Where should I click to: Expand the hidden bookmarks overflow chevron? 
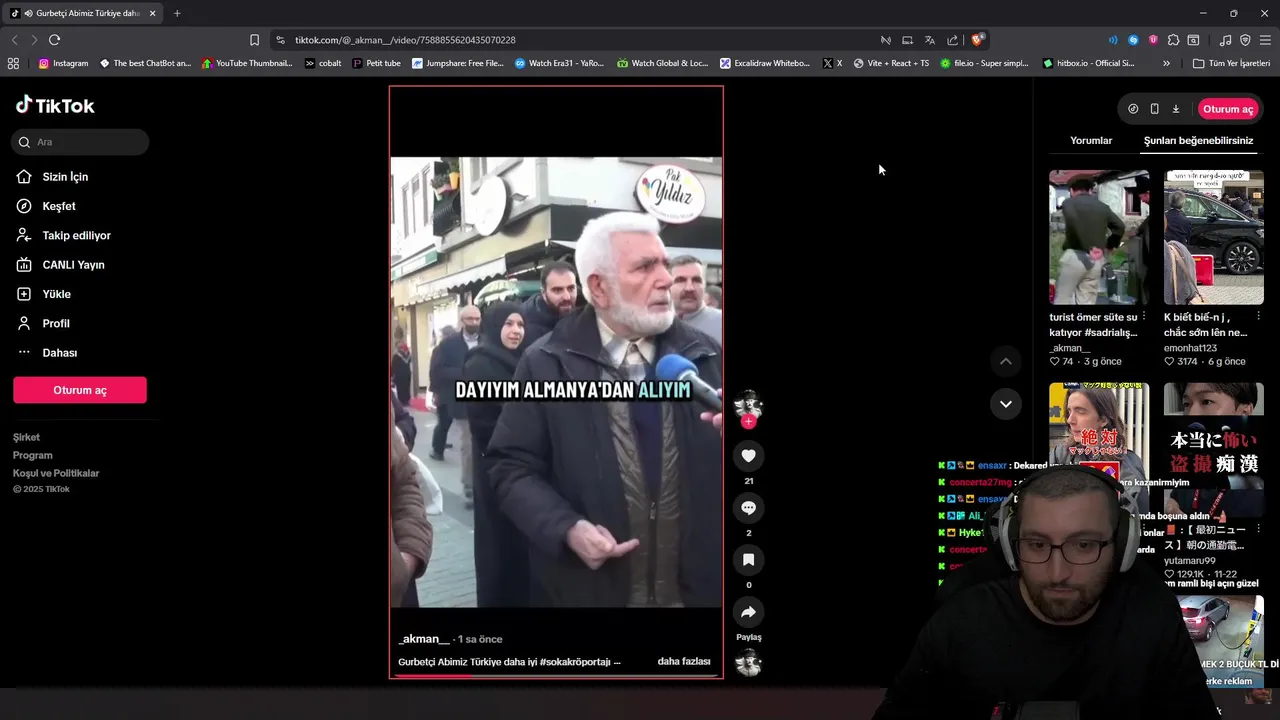click(1166, 63)
